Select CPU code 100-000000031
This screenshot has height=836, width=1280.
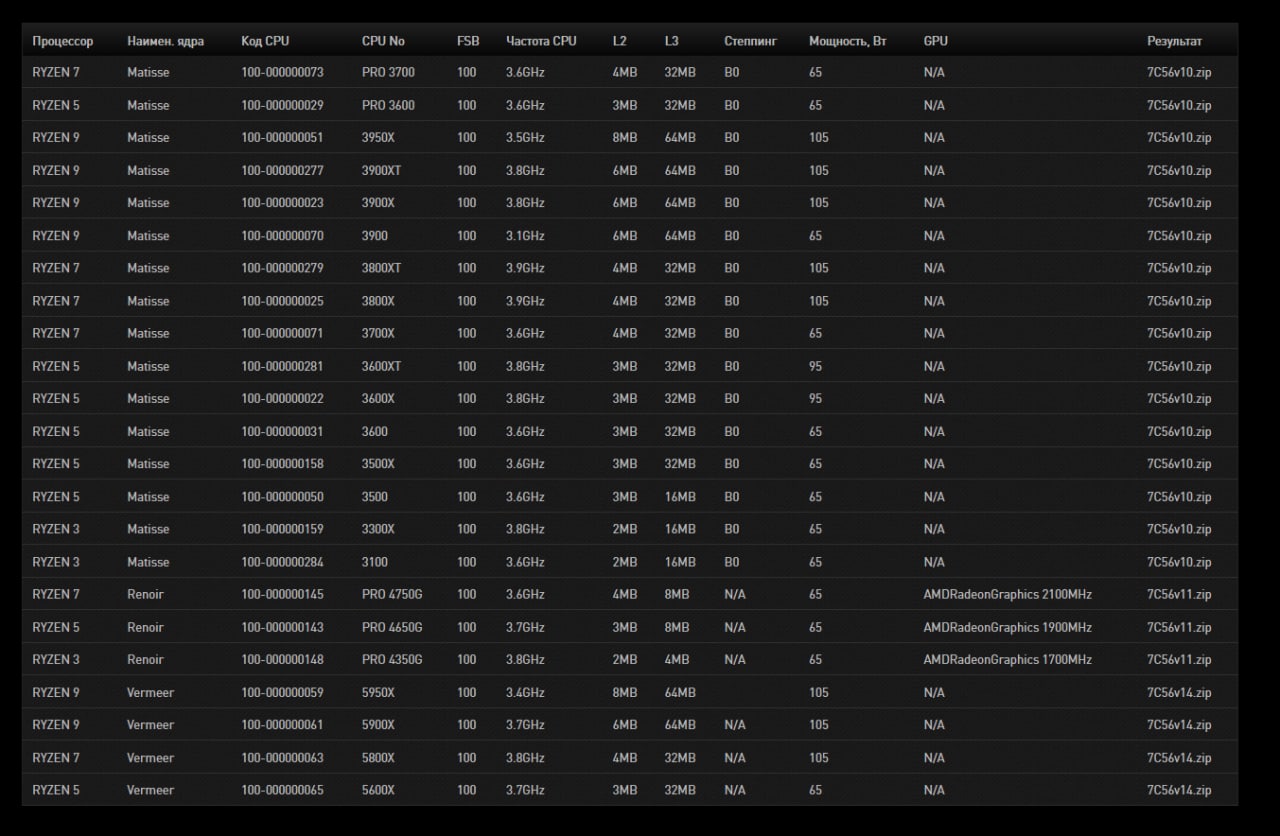(282, 432)
